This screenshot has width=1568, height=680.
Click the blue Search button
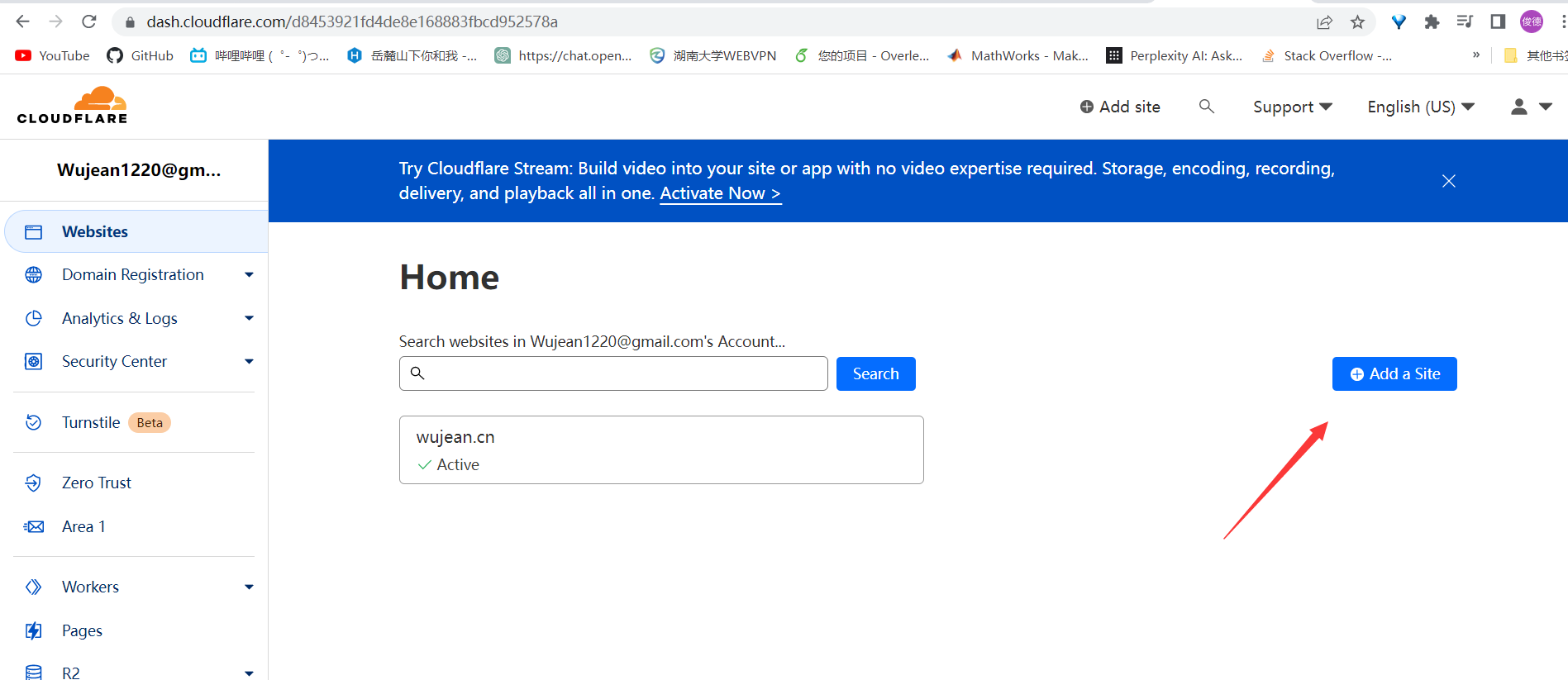pos(876,373)
